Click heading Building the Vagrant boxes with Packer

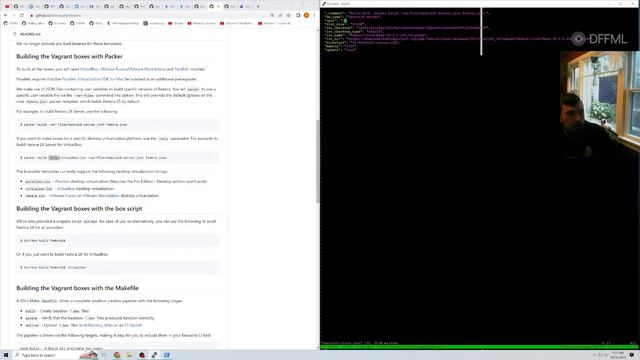point(69,56)
